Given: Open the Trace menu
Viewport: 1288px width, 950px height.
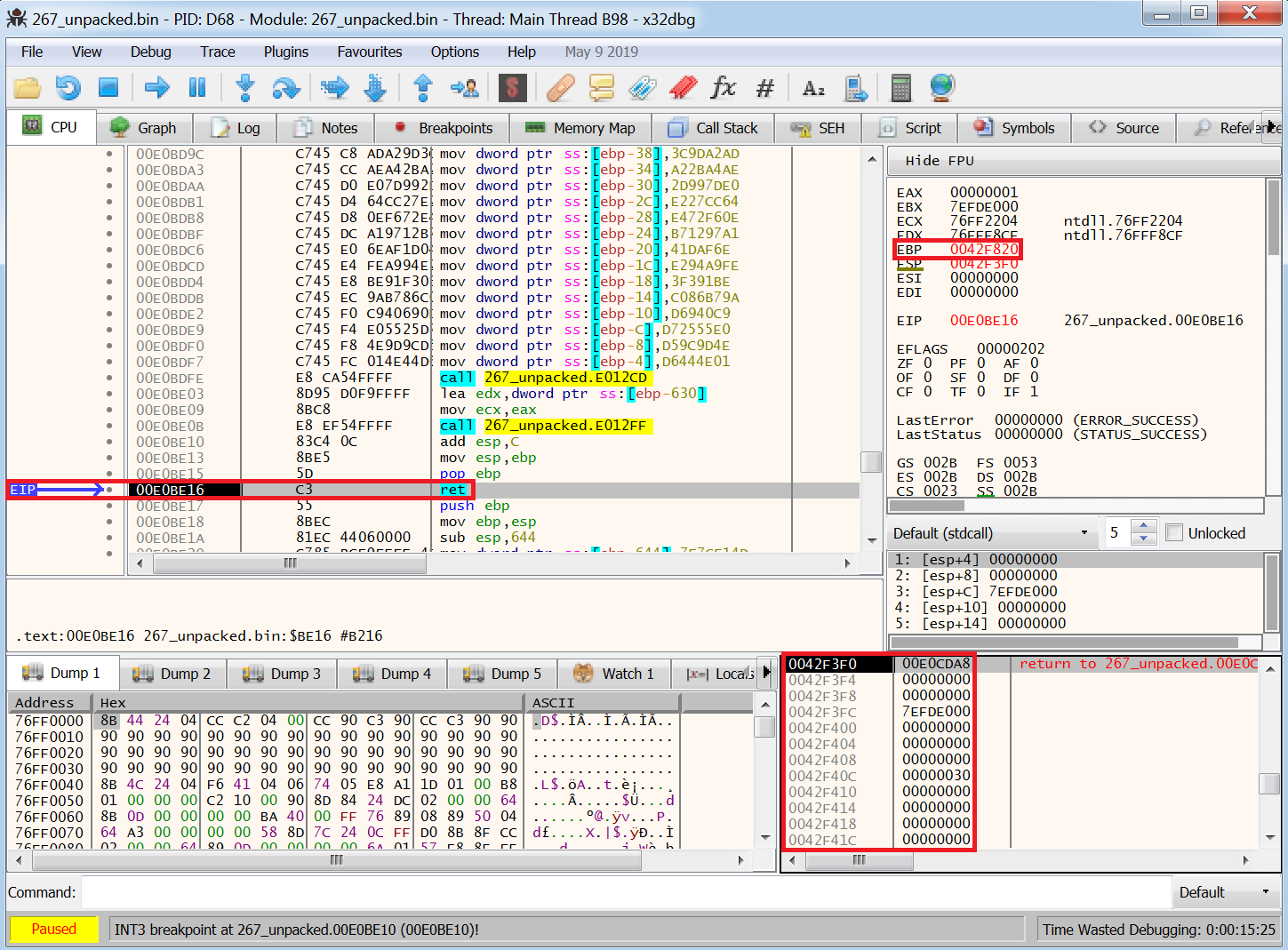Looking at the screenshot, I should [218, 52].
